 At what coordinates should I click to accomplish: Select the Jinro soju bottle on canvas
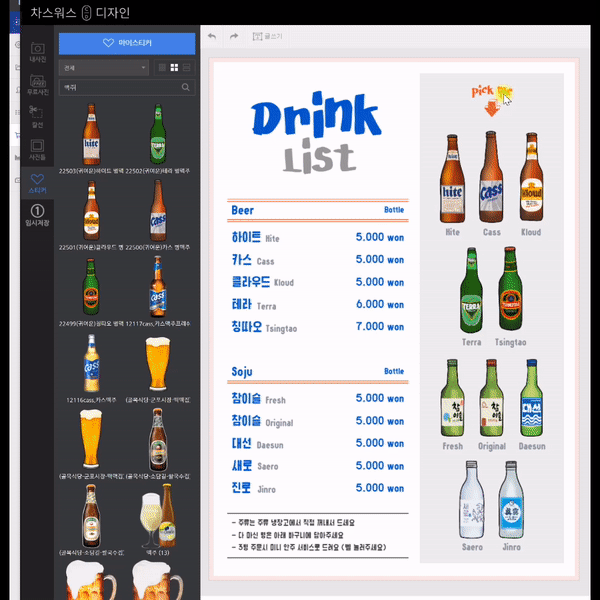pos(511,500)
